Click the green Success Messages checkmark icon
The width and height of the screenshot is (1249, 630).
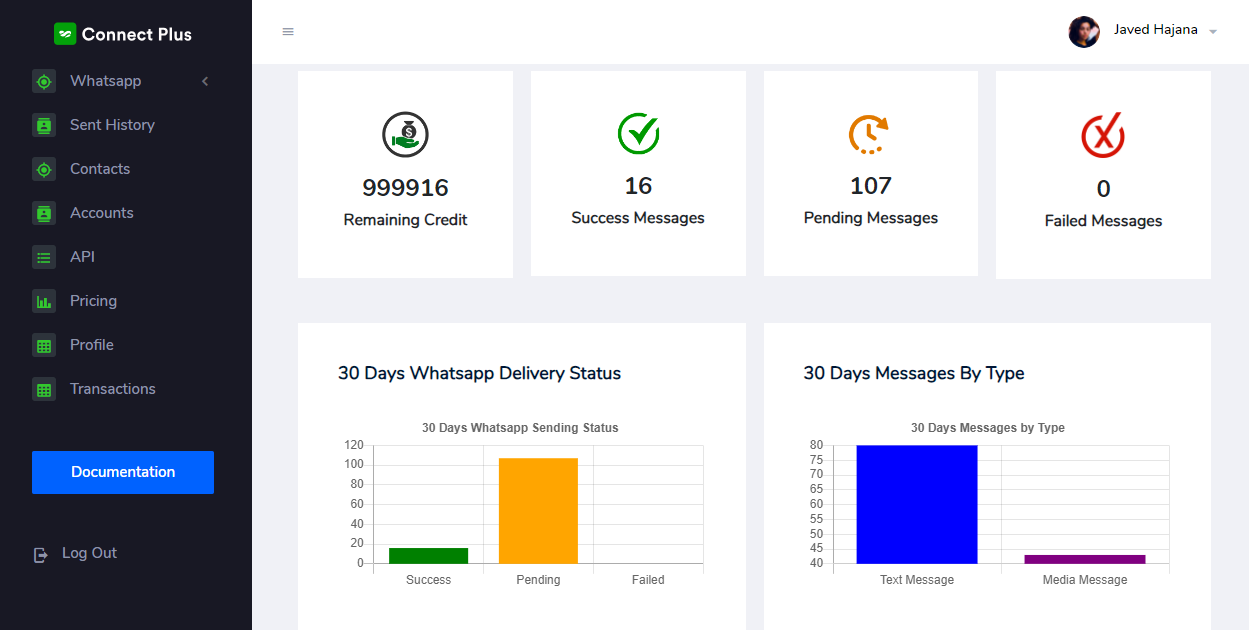638,133
